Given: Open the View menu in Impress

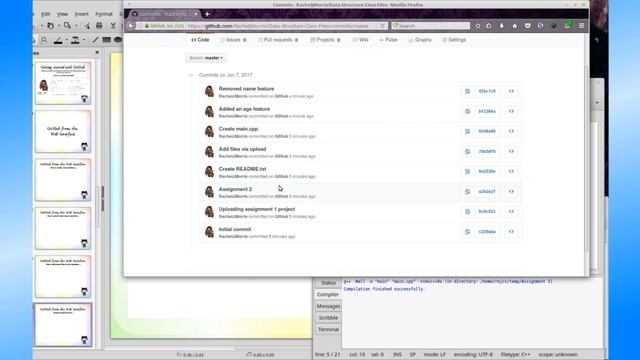Looking at the screenshot, I should pos(62,14).
